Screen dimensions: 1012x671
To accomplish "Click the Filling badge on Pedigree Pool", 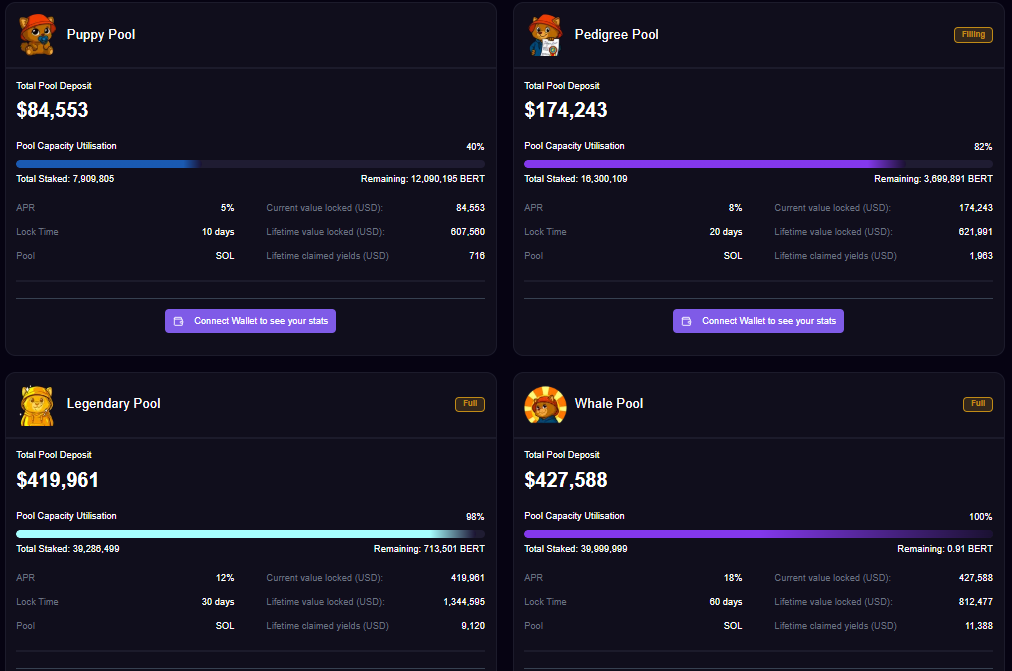I will pos(973,35).
